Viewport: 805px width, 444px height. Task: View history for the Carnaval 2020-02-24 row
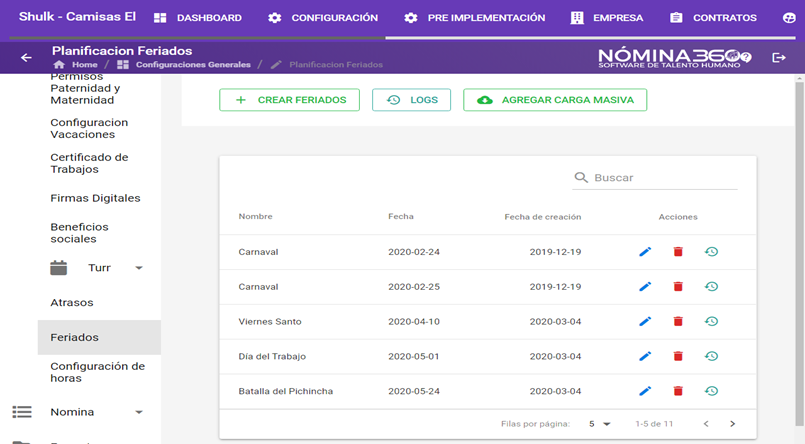pos(711,252)
